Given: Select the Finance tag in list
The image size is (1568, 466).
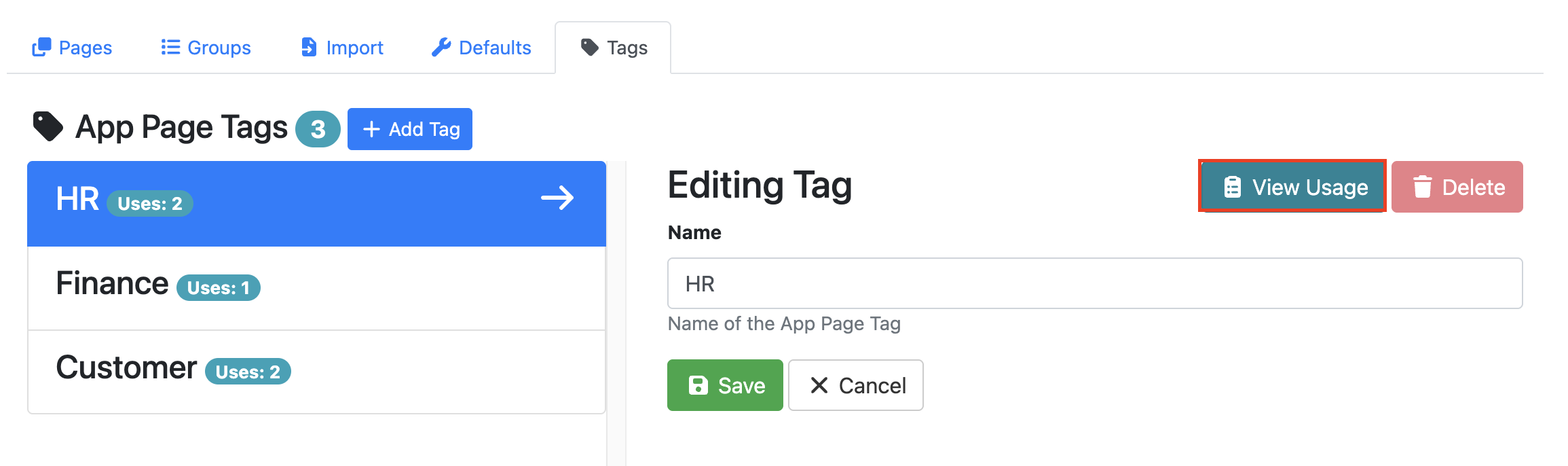Looking at the screenshot, I should point(316,288).
